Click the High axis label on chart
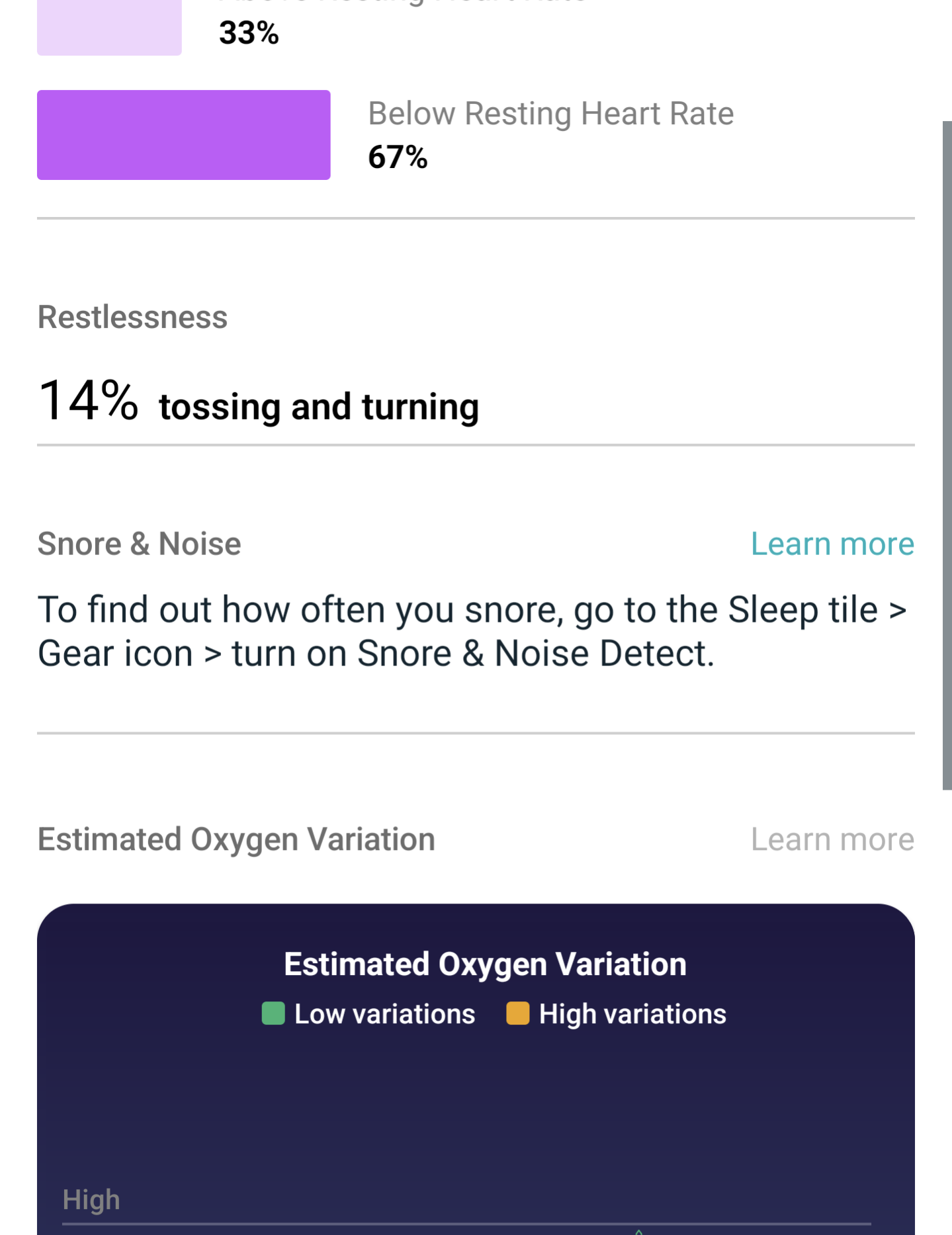Image resolution: width=952 pixels, height=1235 pixels. click(x=91, y=1199)
